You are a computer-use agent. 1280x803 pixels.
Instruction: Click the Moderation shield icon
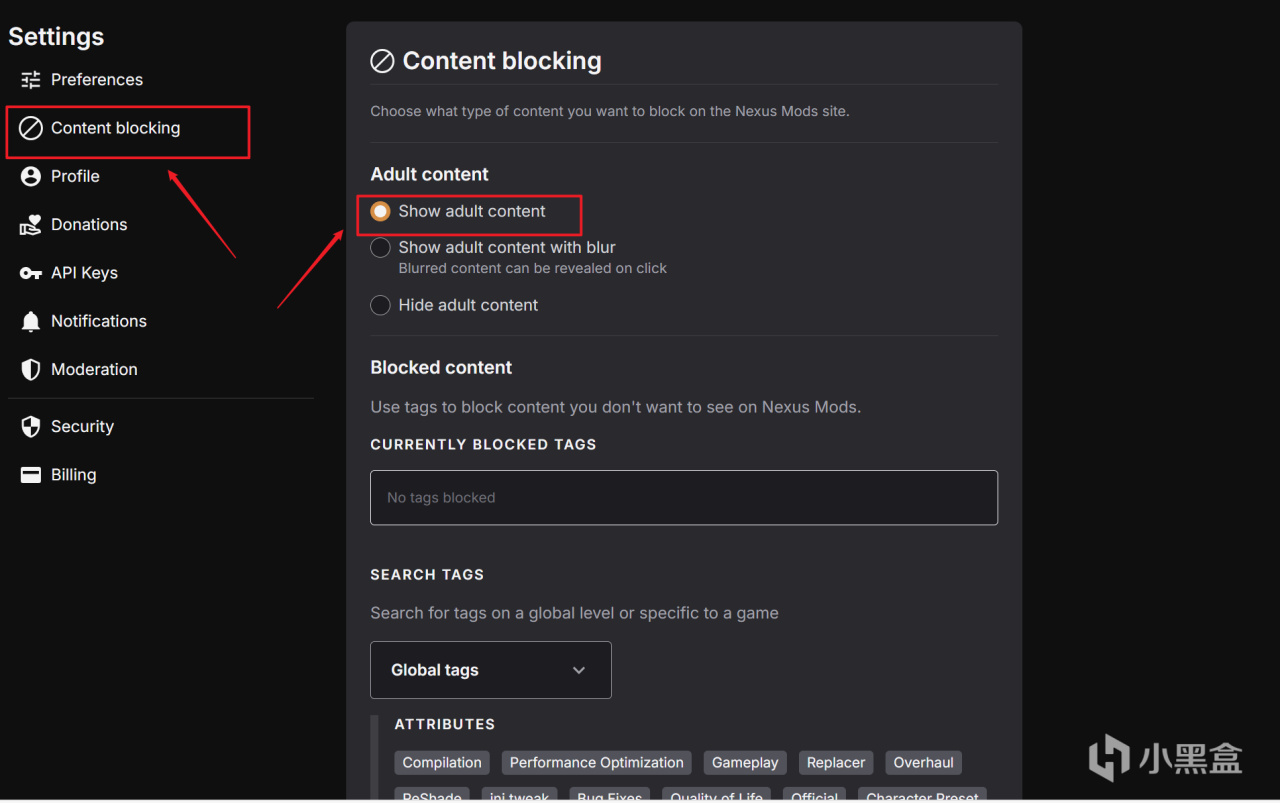tap(31, 369)
